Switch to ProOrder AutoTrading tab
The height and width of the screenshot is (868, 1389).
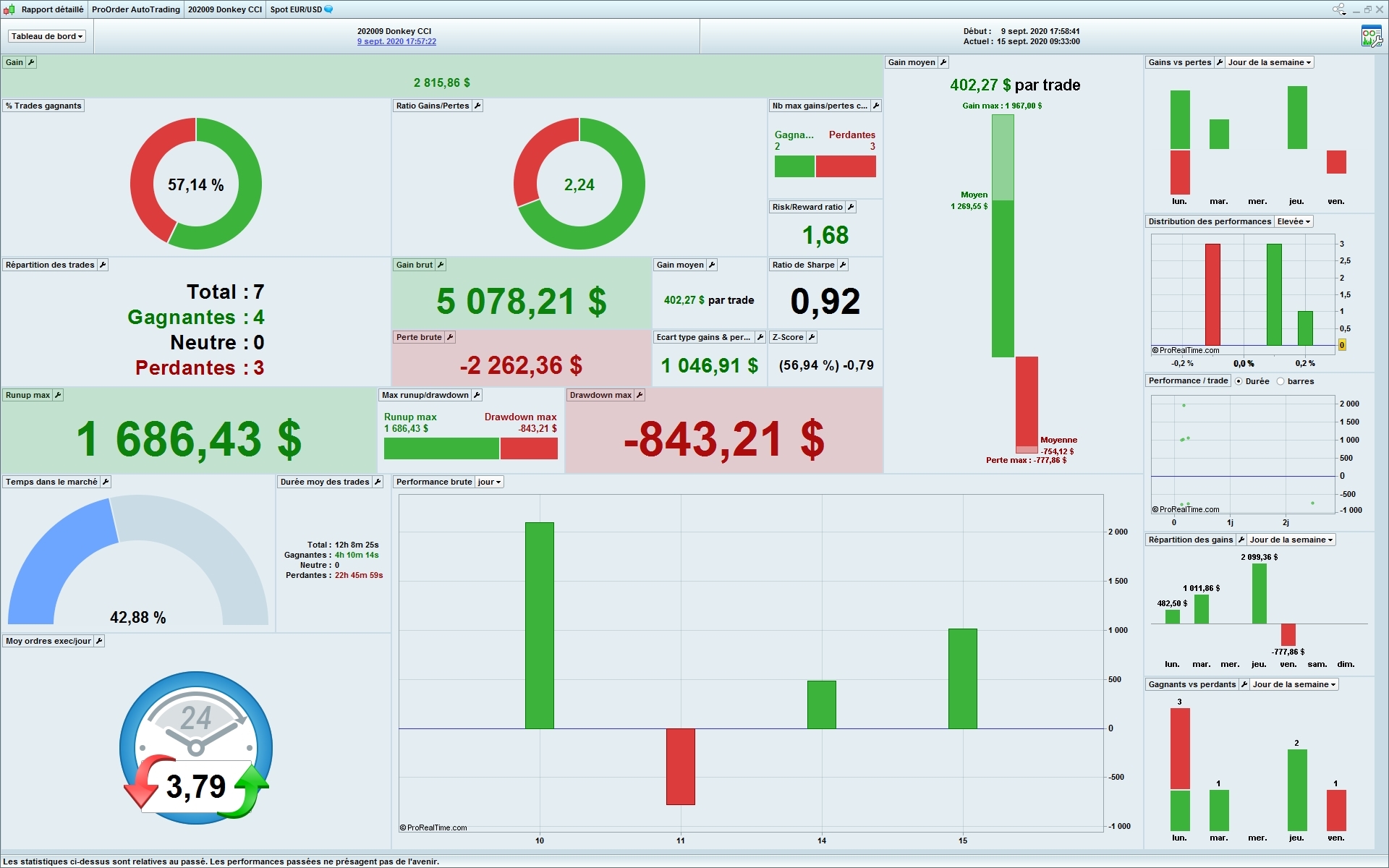[135, 9]
